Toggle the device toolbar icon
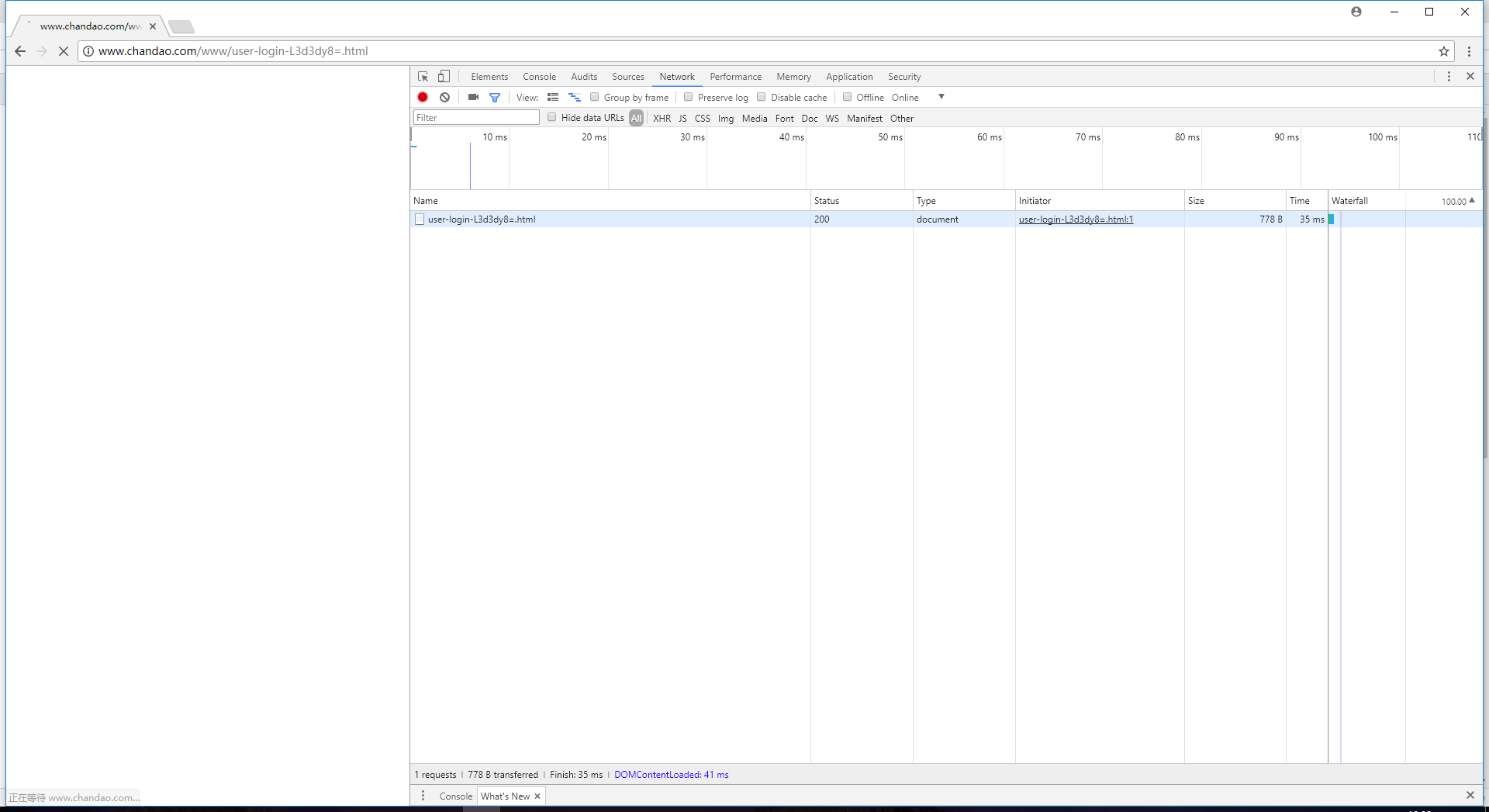The width and height of the screenshot is (1489, 812). tap(444, 76)
